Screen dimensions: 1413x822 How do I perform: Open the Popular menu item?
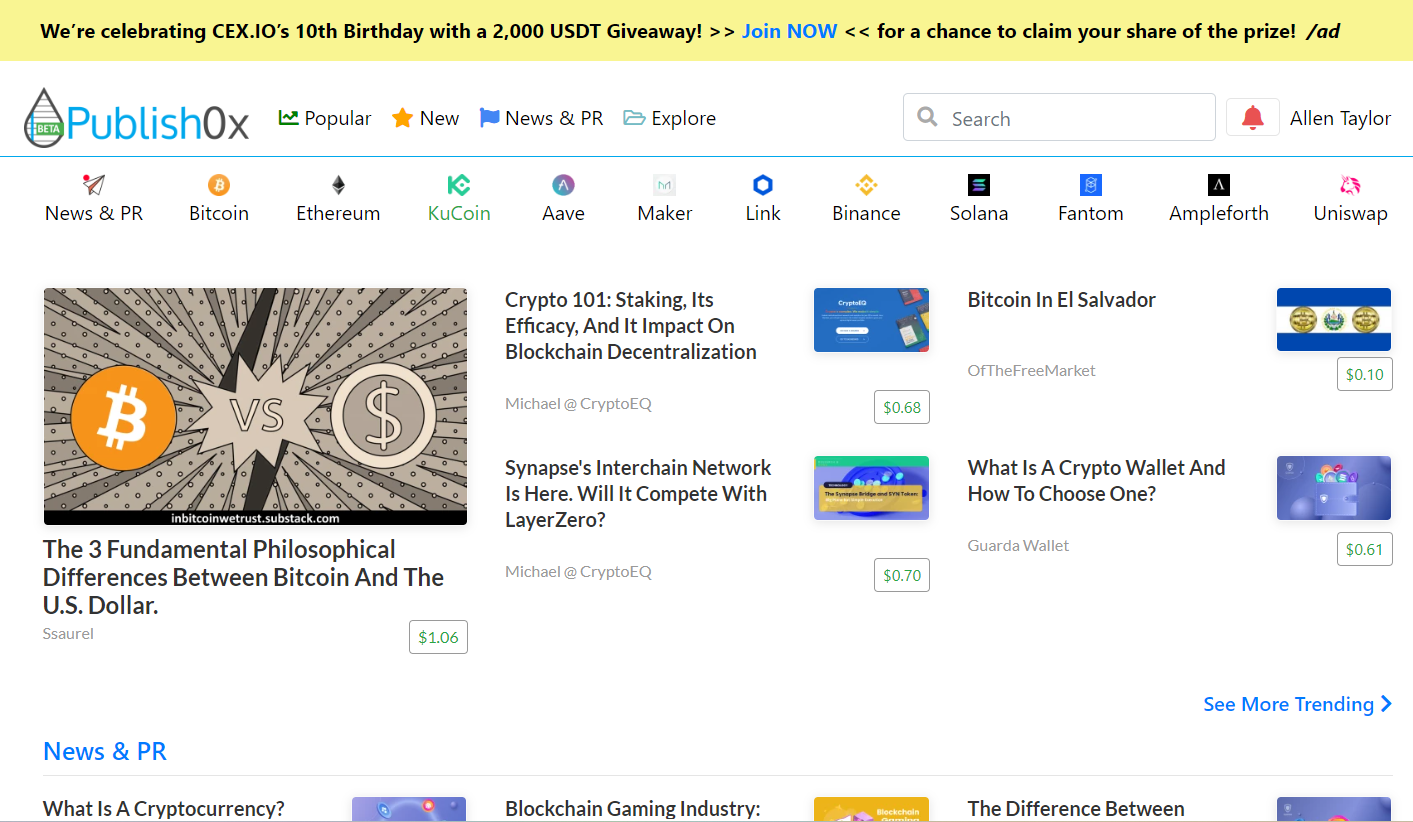325,118
